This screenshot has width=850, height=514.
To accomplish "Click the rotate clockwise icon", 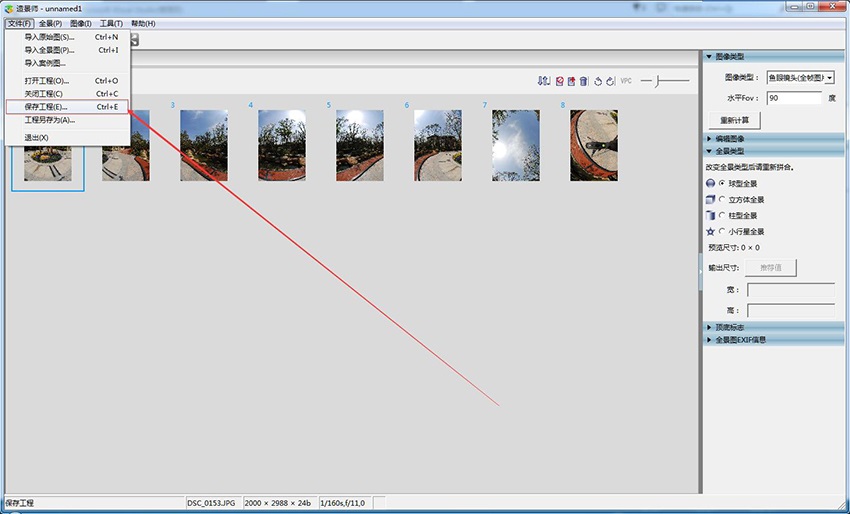I will point(609,81).
